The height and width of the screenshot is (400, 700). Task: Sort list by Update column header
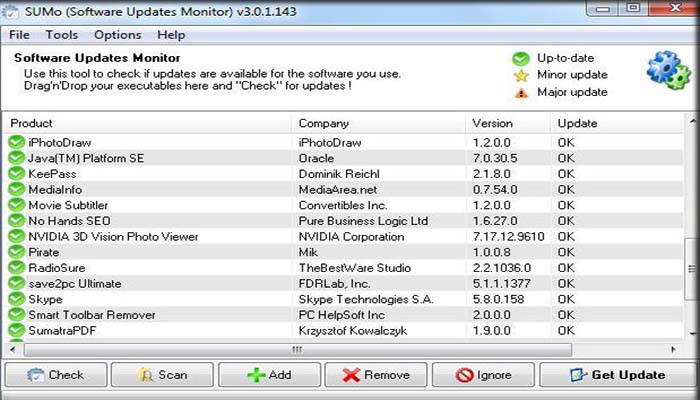tap(617, 123)
